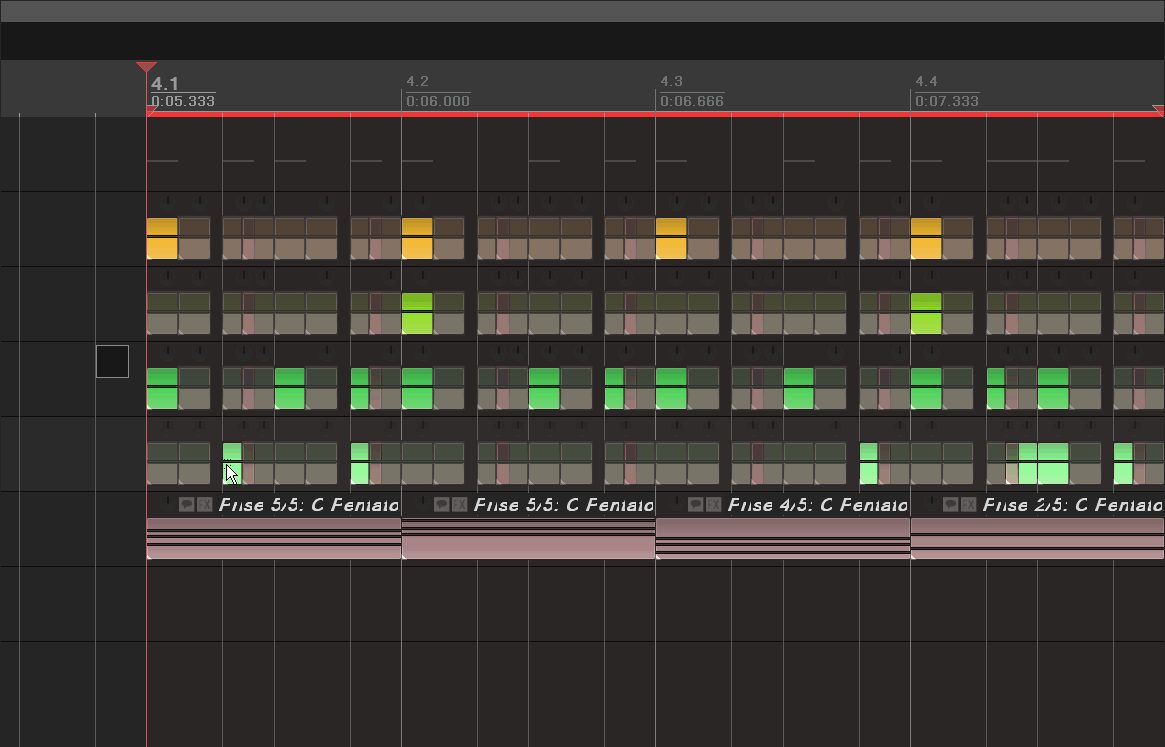Toggle the green step at beat 4.3 in third row
Viewport: 1165px width, 747px height.
pos(671,388)
